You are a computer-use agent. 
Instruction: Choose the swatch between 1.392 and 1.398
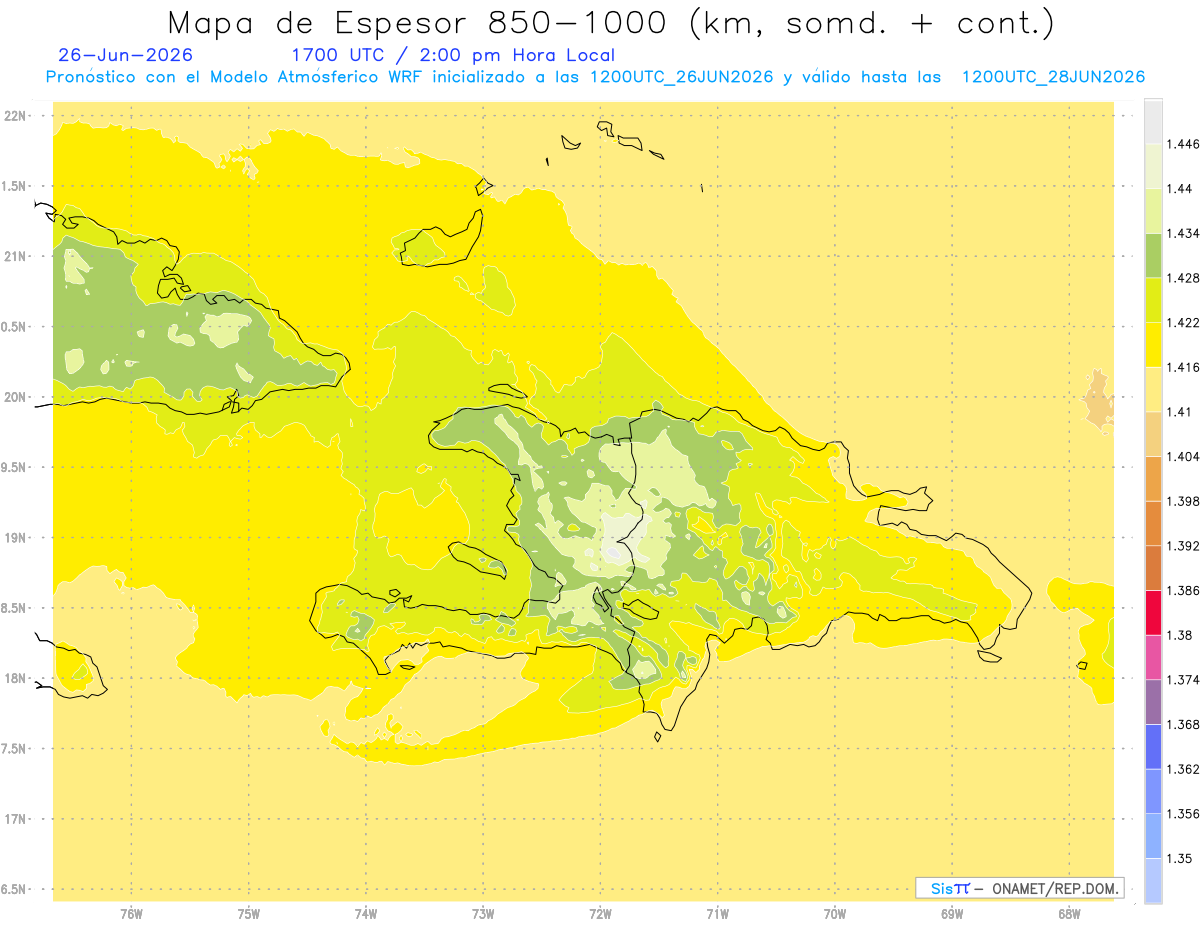(1153, 523)
